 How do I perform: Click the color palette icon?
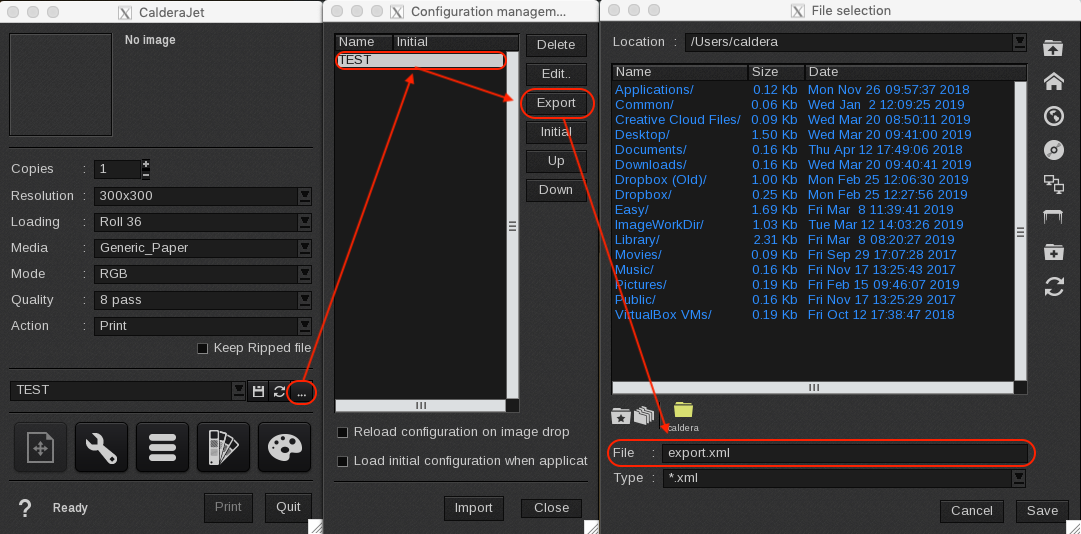(x=283, y=447)
